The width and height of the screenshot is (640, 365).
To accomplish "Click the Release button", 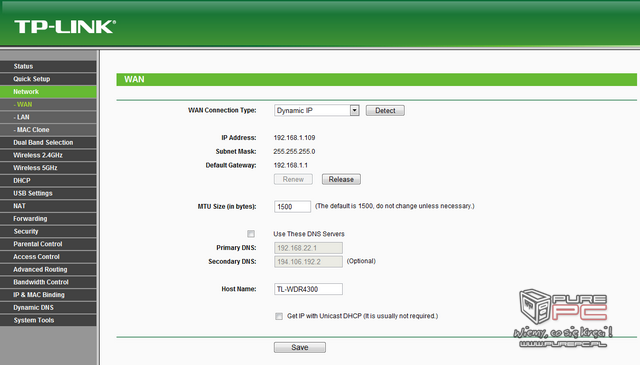I will (341, 179).
